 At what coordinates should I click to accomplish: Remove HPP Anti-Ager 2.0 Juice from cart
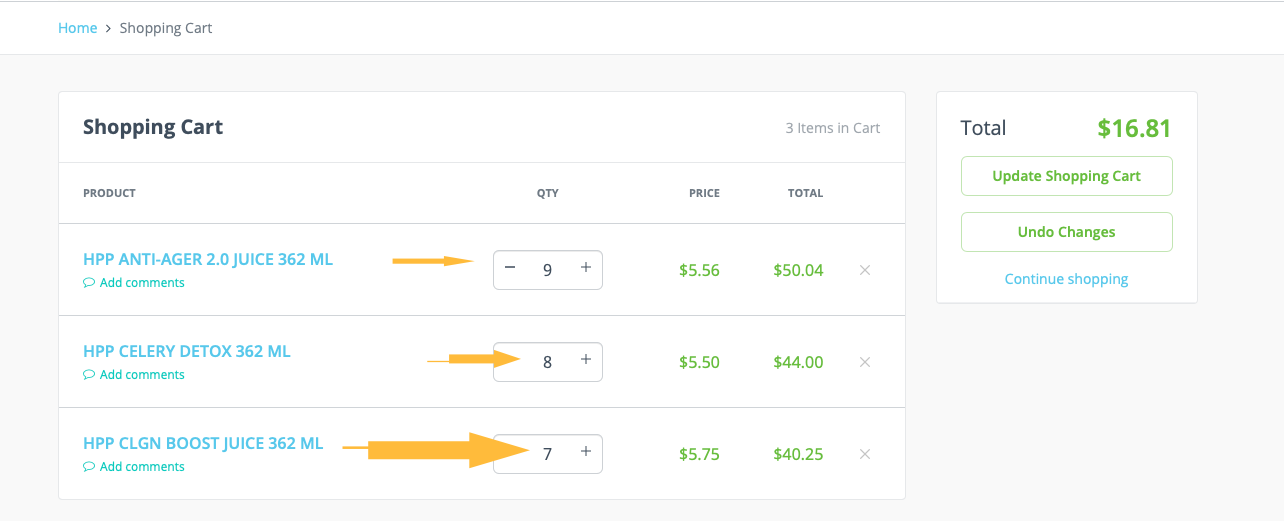865,270
